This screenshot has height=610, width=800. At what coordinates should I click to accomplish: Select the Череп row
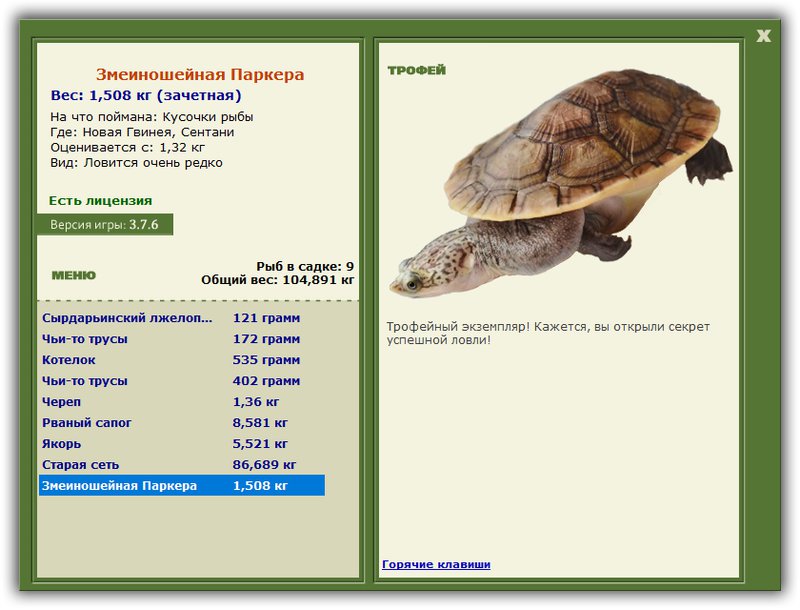[182, 401]
